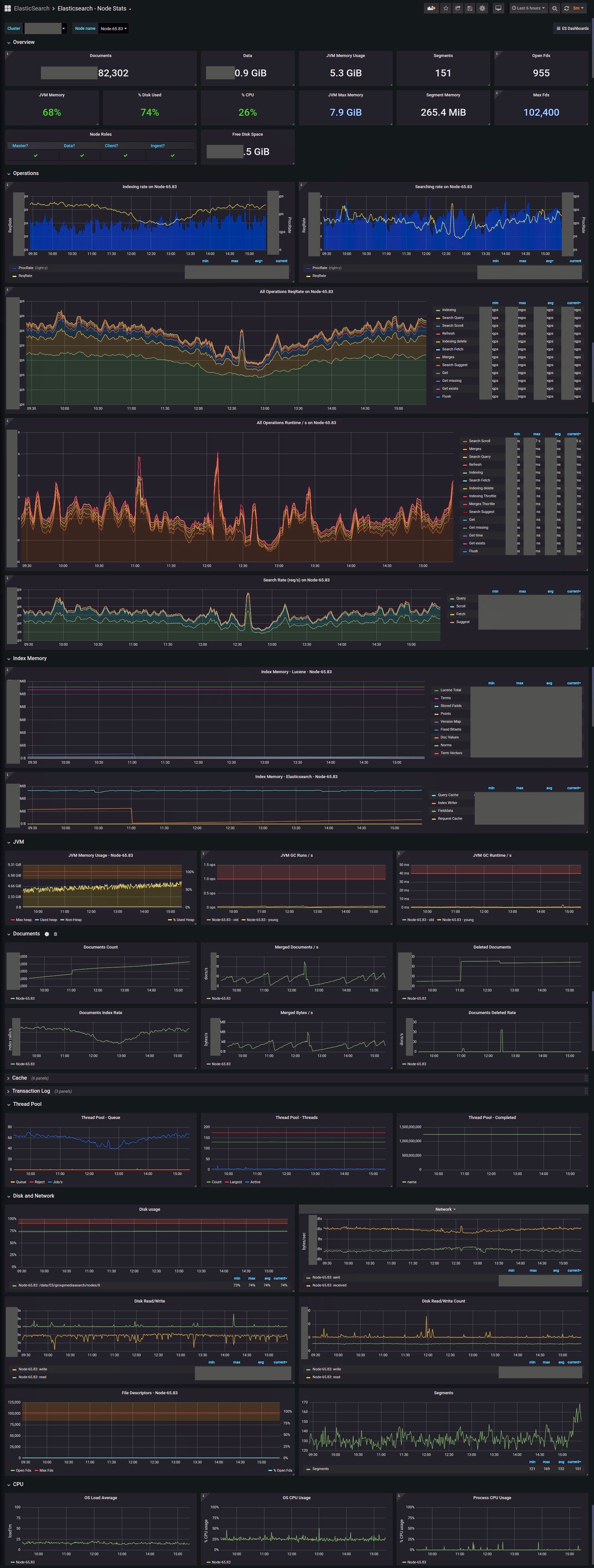Zoom out the time range

click(x=554, y=9)
